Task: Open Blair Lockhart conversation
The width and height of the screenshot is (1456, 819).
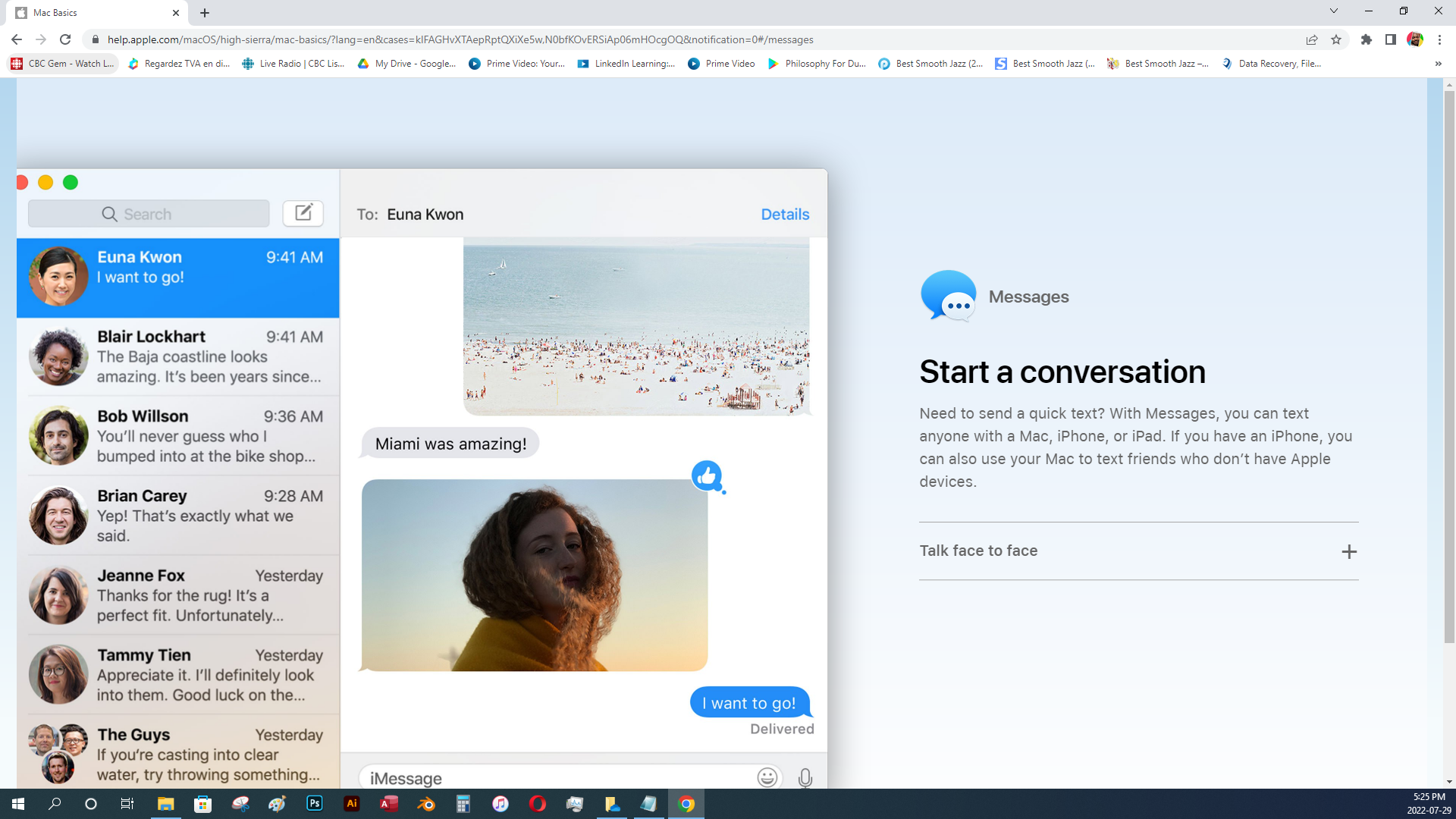Action: point(178,356)
